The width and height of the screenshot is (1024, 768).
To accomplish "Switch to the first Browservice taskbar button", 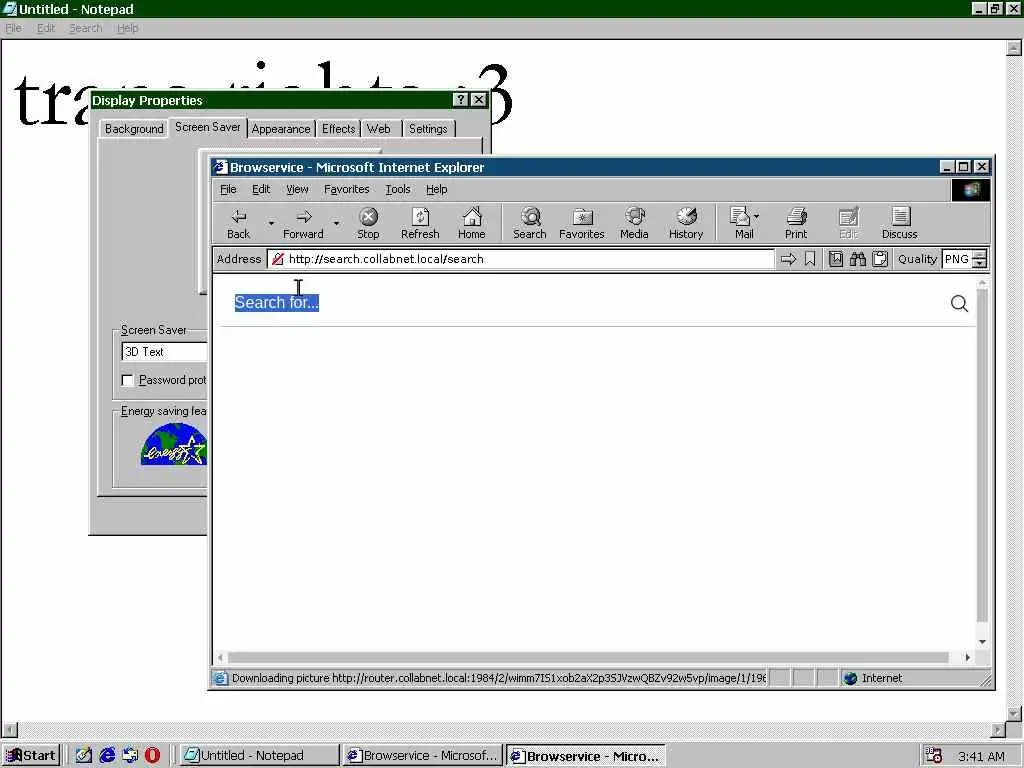I will click(x=423, y=756).
